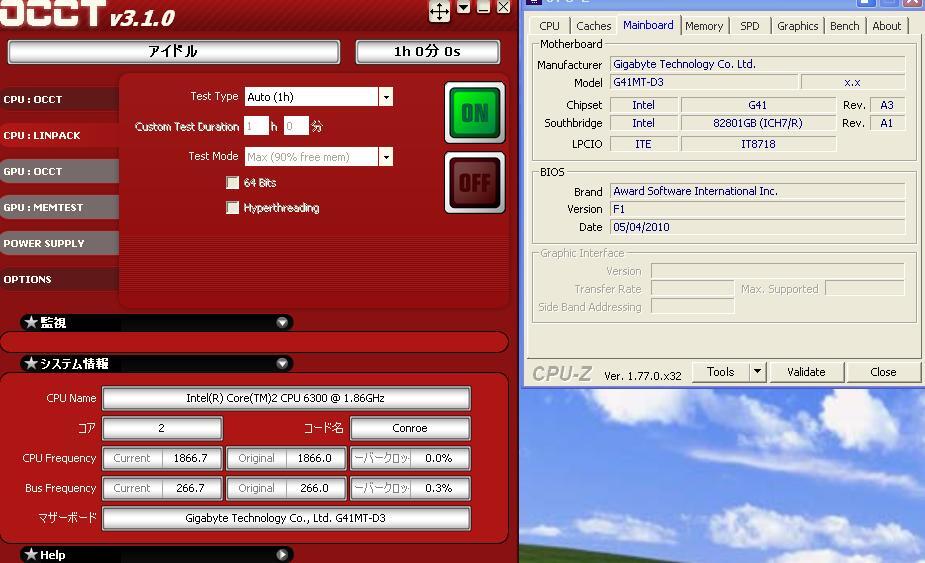Open the CPU-Z Tools dropdown arrow
This screenshot has height=563, width=925.
coord(757,372)
